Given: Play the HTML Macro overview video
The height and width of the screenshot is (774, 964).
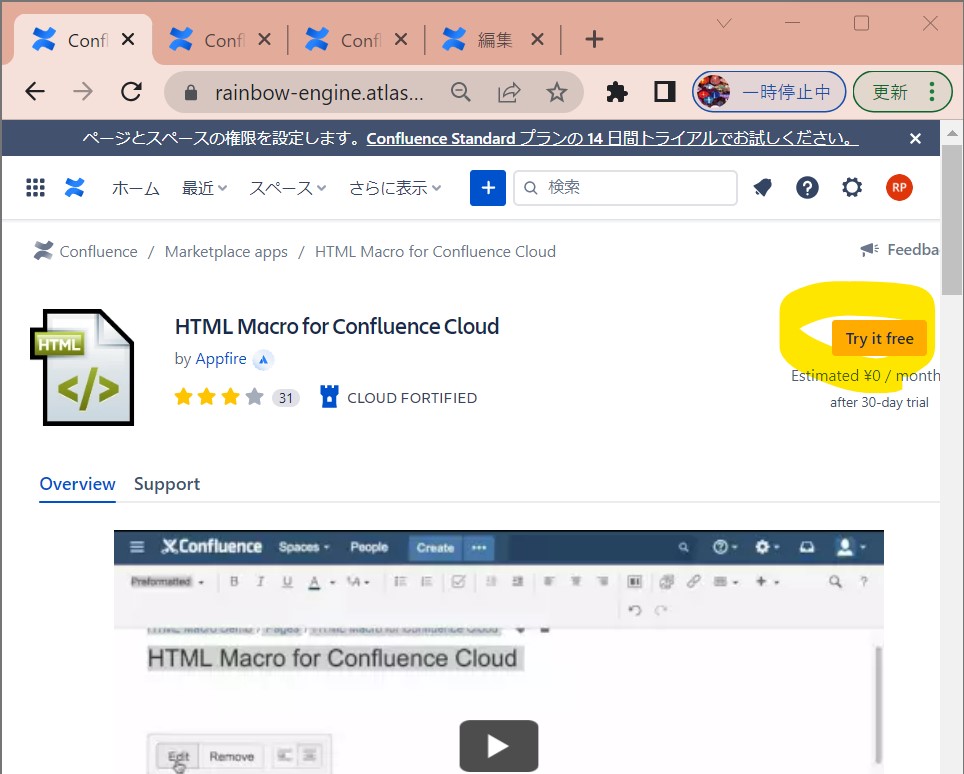Looking at the screenshot, I should [499, 746].
